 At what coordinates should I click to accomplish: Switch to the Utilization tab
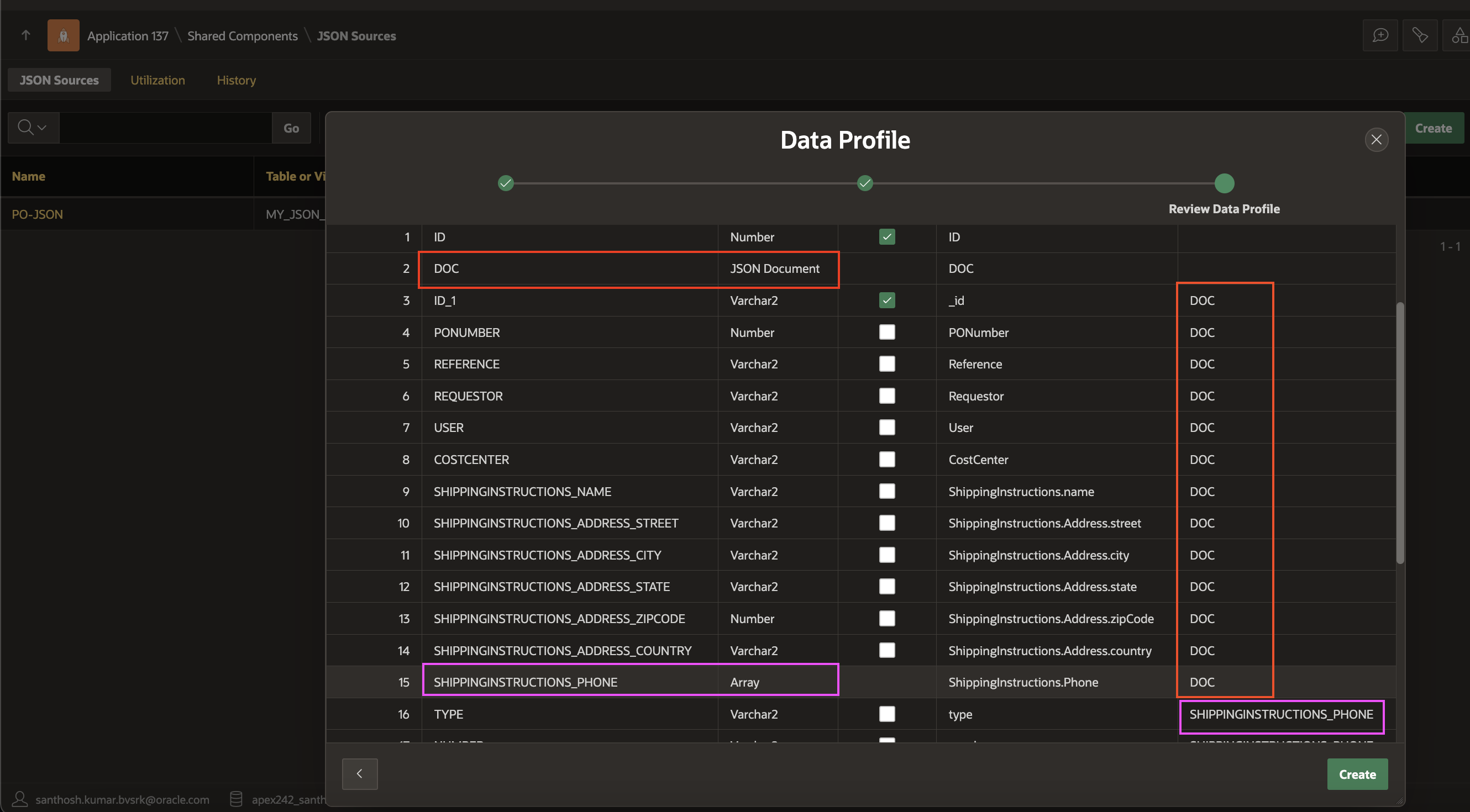(x=158, y=80)
